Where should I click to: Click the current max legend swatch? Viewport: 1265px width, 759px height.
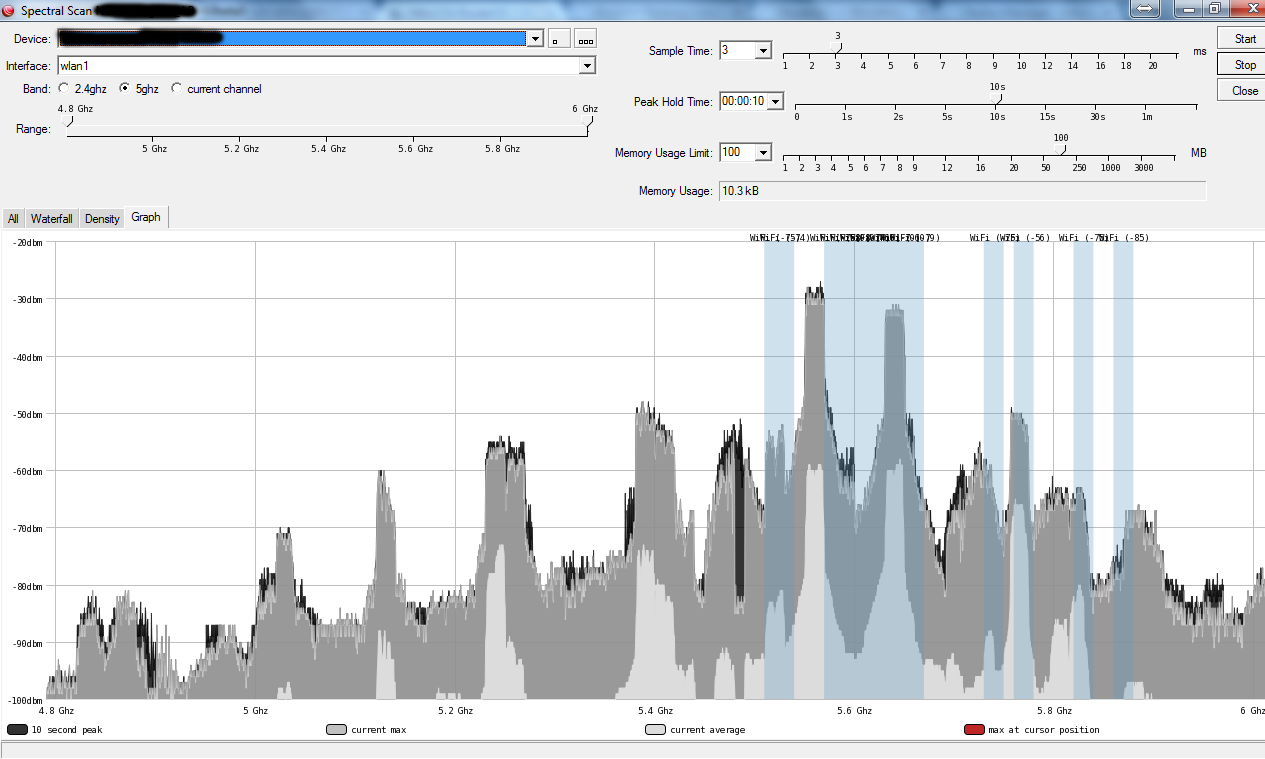point(337,730)
